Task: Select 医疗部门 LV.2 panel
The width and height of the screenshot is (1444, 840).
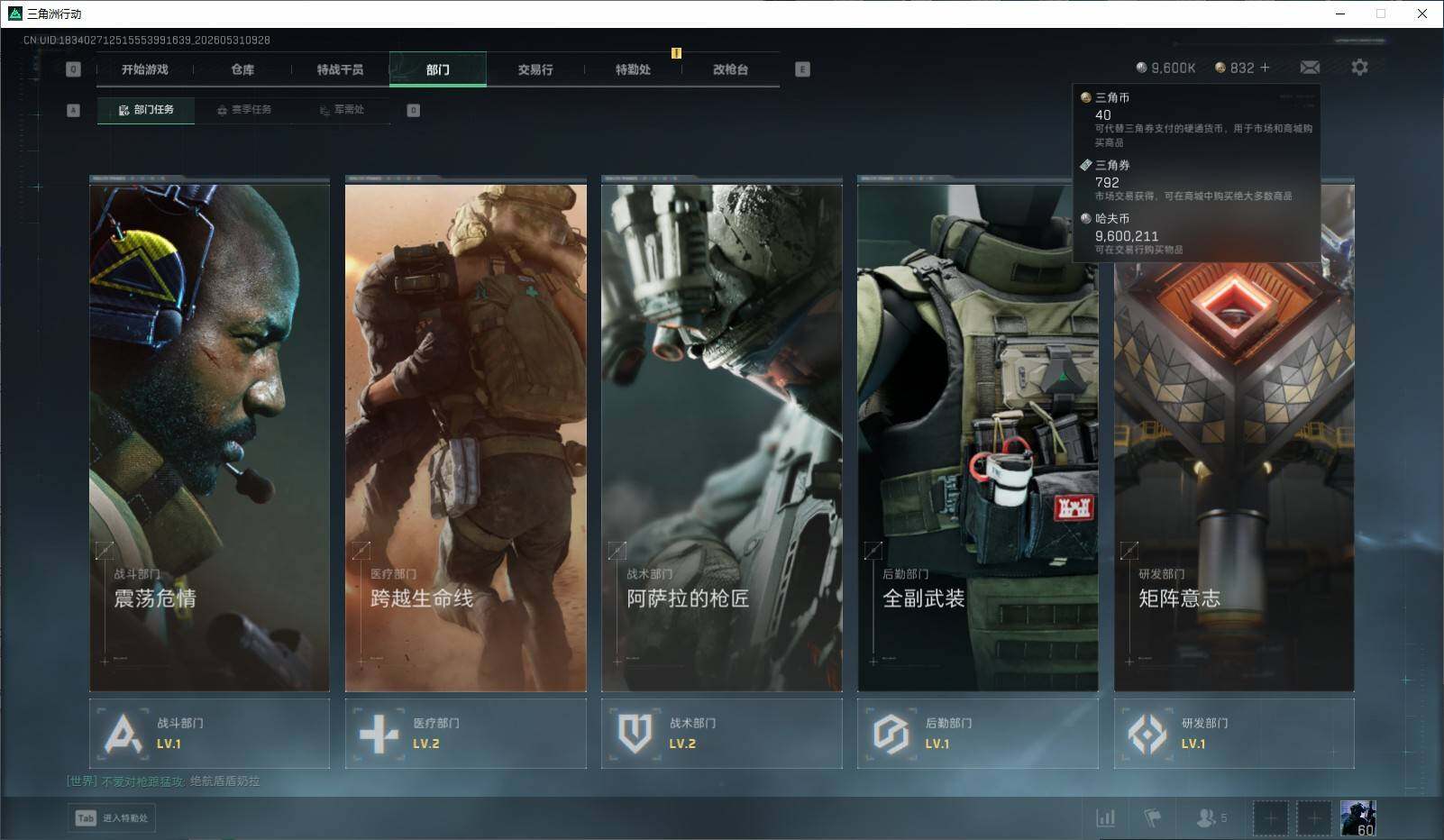Action: pyautogui.click(x=466, y=734)
